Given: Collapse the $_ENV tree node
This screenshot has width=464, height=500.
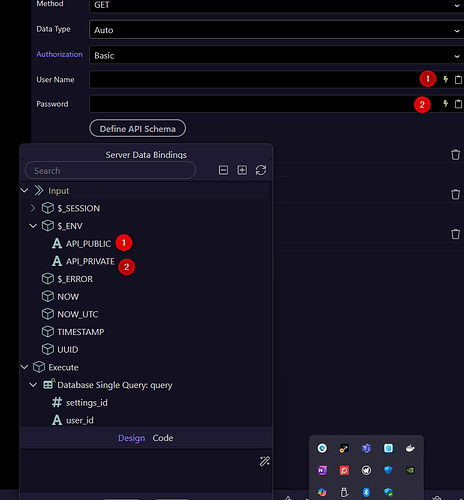Looking at the screenshot, I should (x=33, y=226).
